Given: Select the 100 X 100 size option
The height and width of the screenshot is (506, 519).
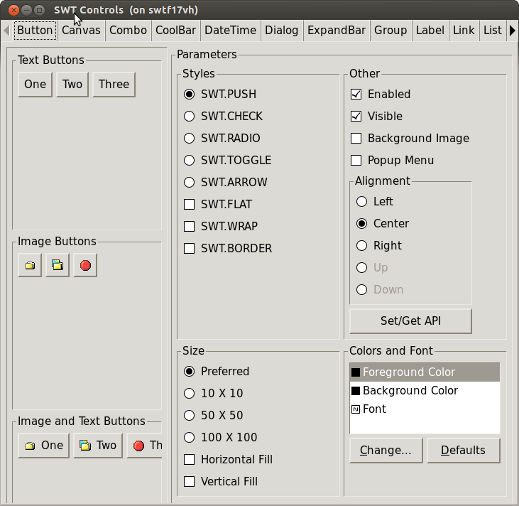Looking at the screenshot, I should 189,437.
